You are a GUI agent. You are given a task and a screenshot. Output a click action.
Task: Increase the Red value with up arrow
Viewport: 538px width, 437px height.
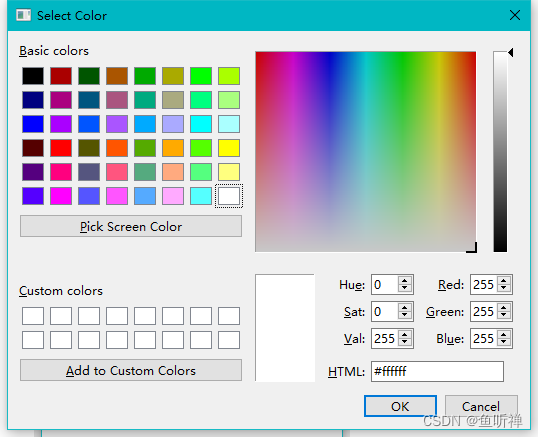tap(504, 280)
